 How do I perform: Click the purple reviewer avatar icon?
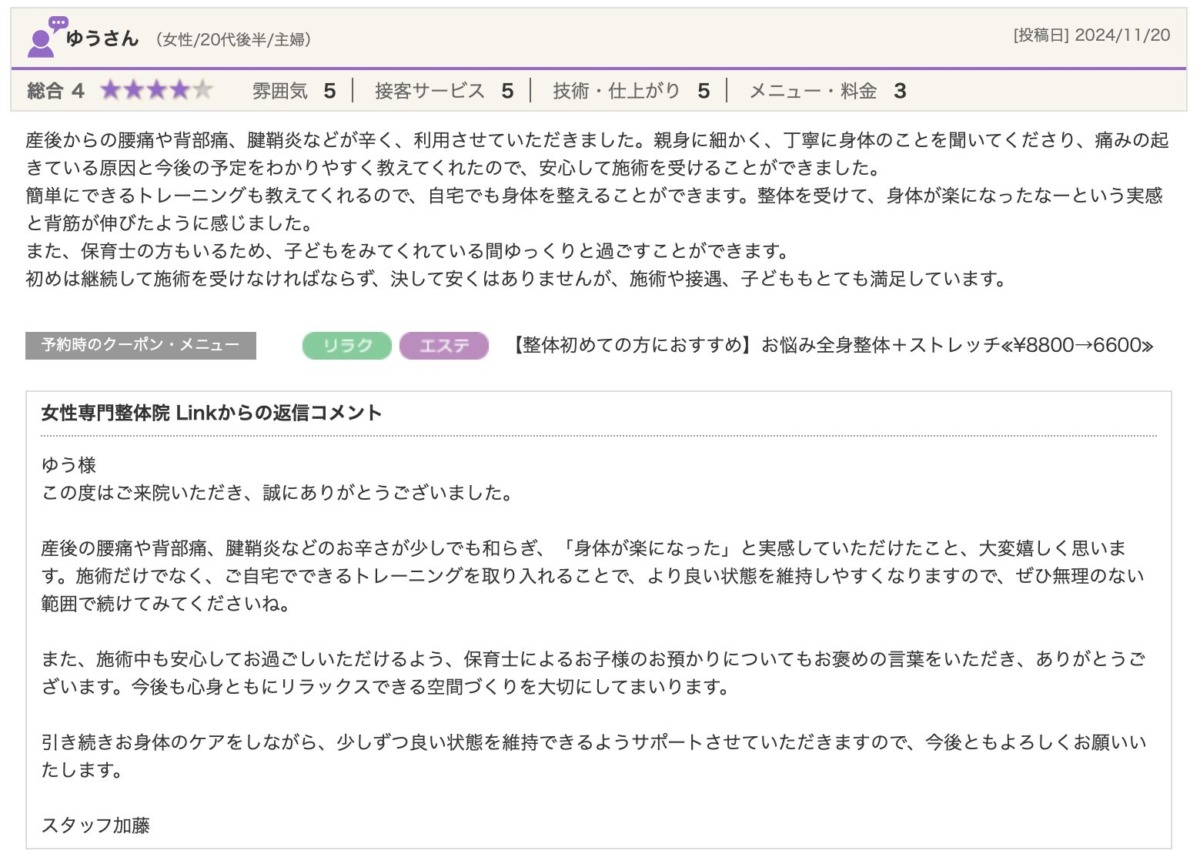point(40,43)
